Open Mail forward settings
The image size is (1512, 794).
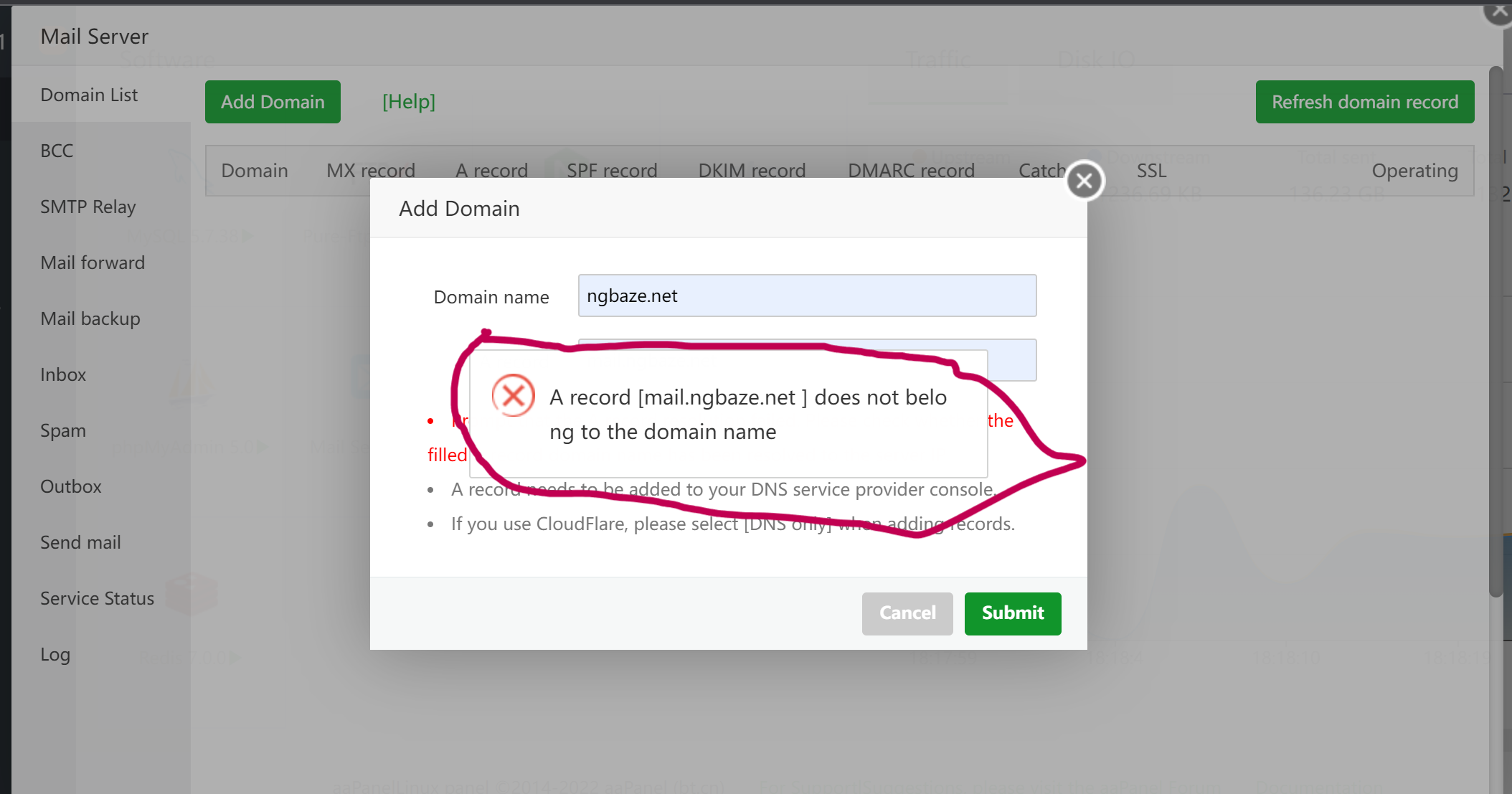click(x=93, y=263)
